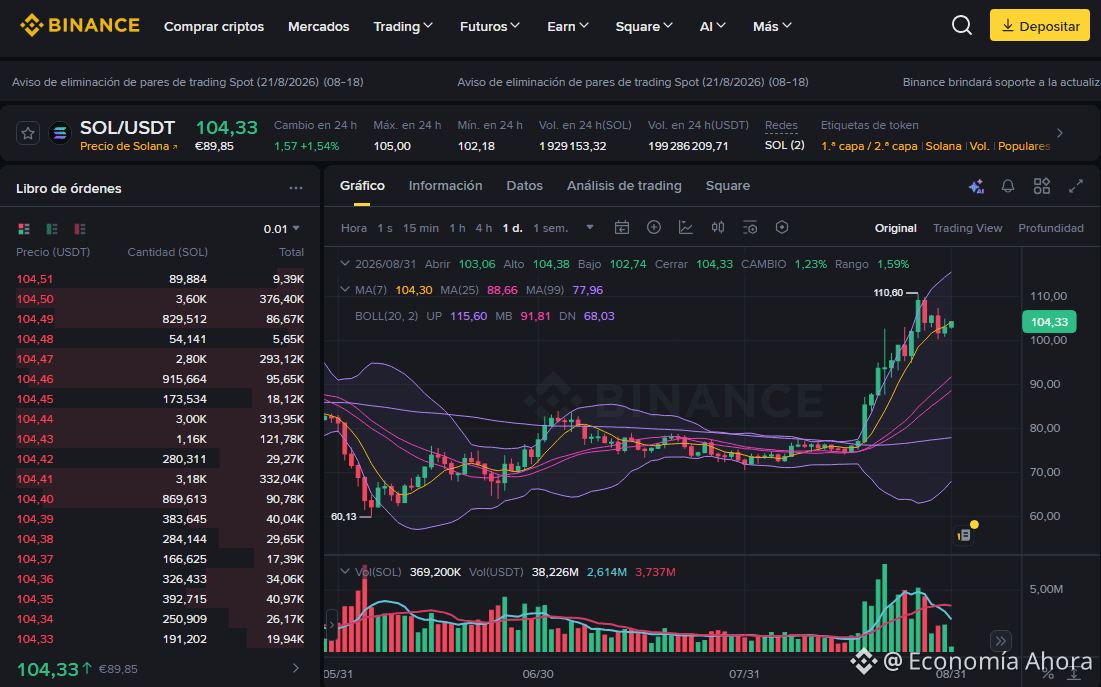Viewport: 1101px width, 687px height.
Task: Show only buy orders in order book
Action: click(x=52, y=229)
